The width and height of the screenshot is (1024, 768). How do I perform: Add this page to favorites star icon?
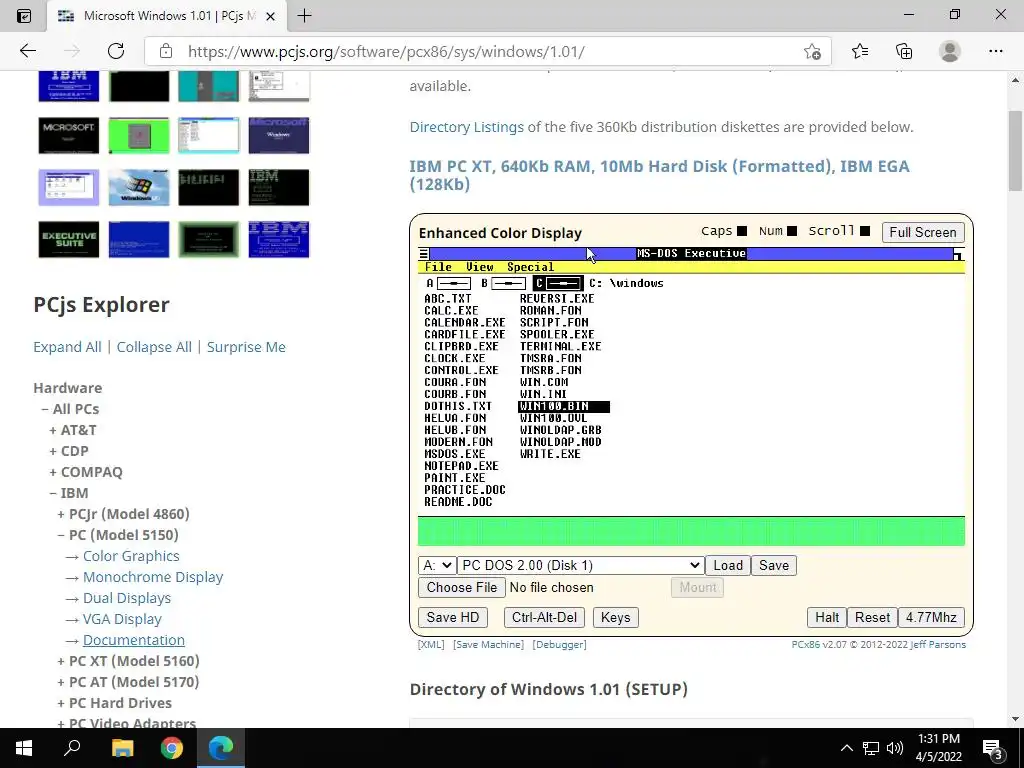point(812,51)
